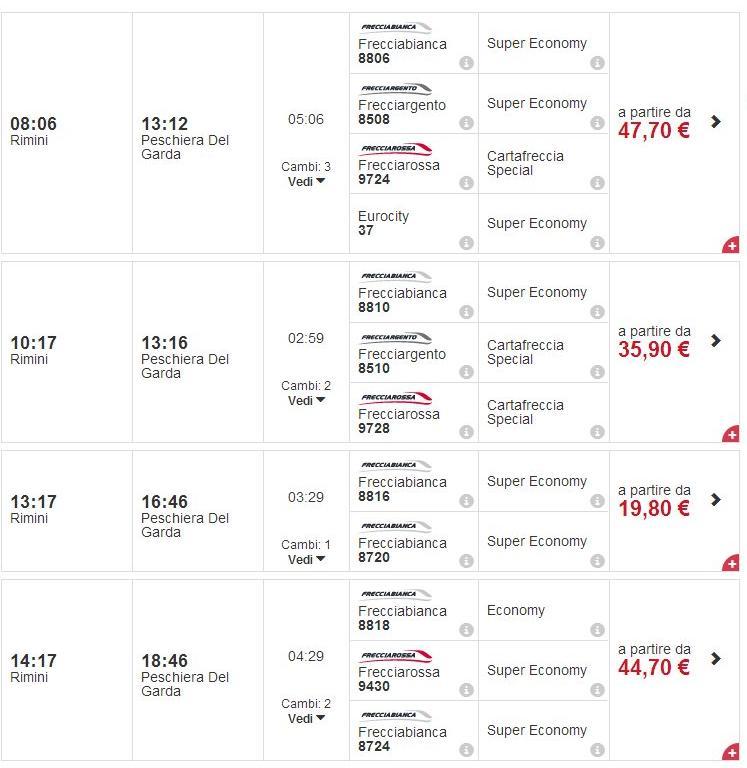Select the 47,70 € journey arrow
Image resolution: width=747 pixels, height=768 pixels.
coord(716,121)
